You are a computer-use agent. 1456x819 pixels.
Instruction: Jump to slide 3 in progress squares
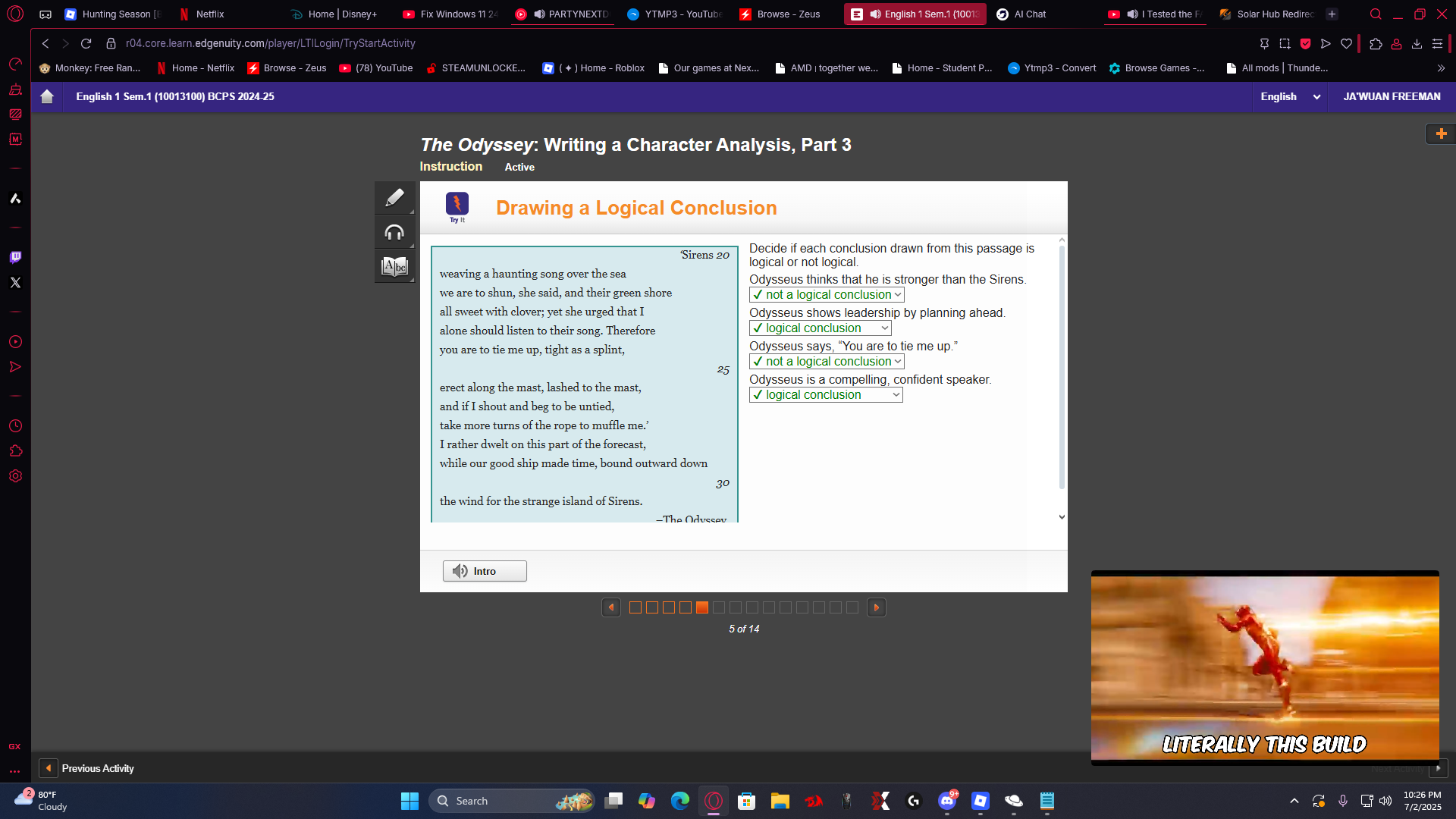(x=669, y=607)
